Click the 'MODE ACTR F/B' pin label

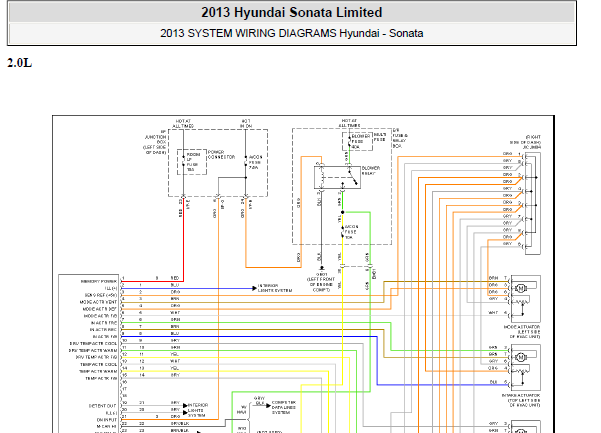pyautogui.click(x=100, y=316)
